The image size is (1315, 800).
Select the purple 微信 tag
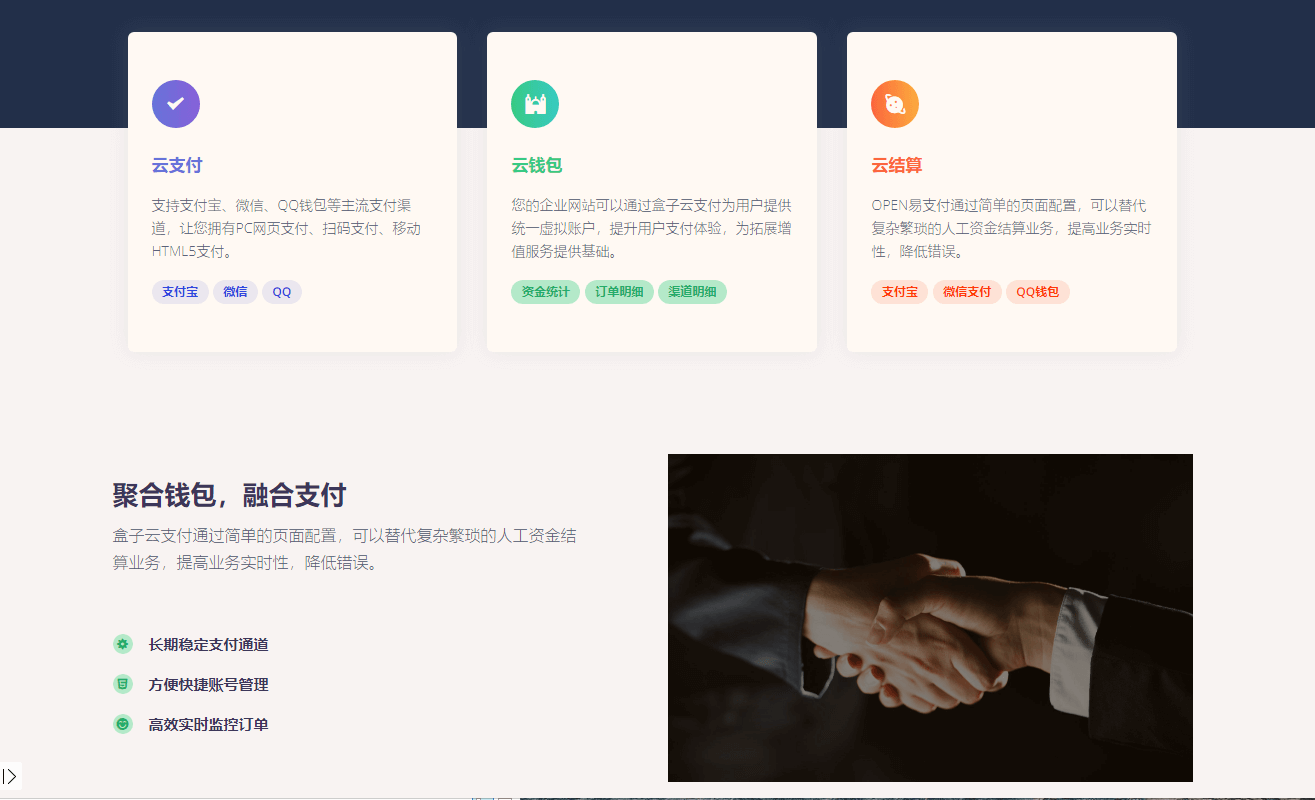click(235, 292)
